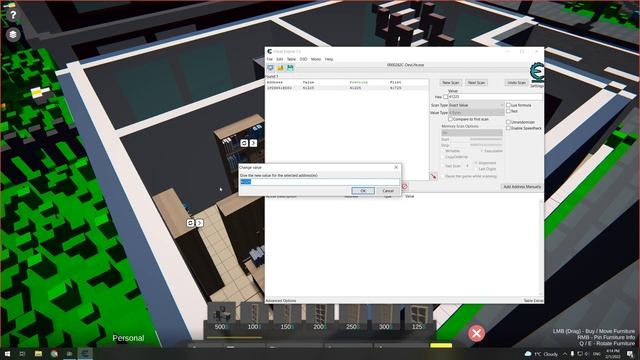Select the furniture thumbnail priced 100

tap(254, 317)
